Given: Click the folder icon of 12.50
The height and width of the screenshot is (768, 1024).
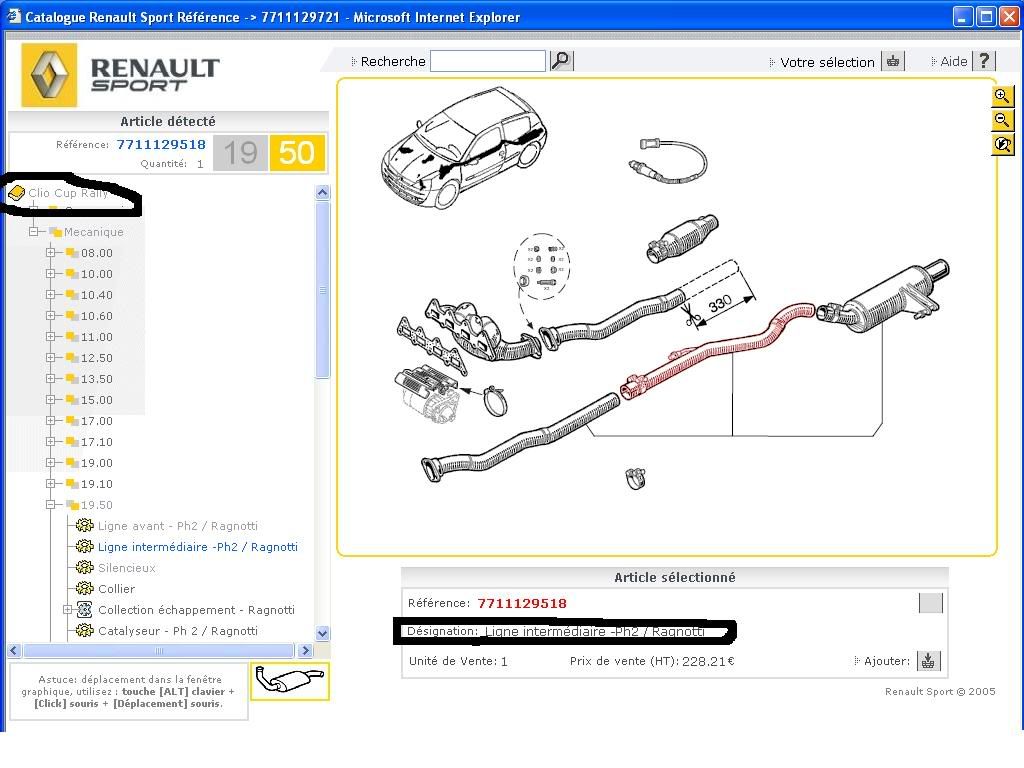Looking at the screenshot, I should click(72, 358).
